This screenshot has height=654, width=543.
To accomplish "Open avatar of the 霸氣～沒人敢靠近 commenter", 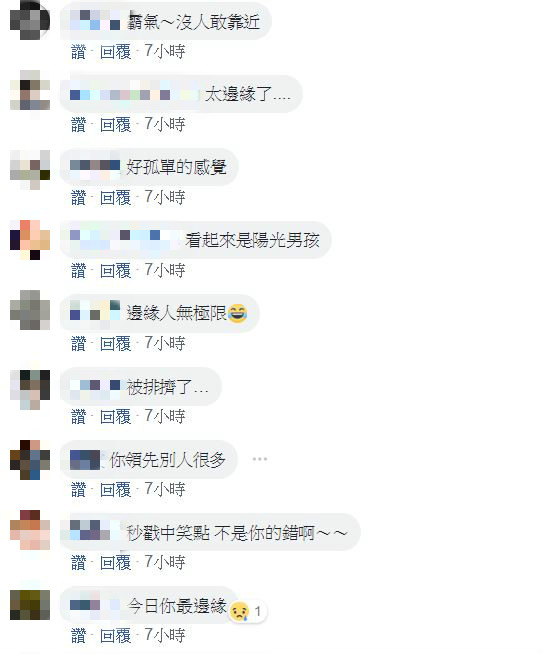I will 30,20.
